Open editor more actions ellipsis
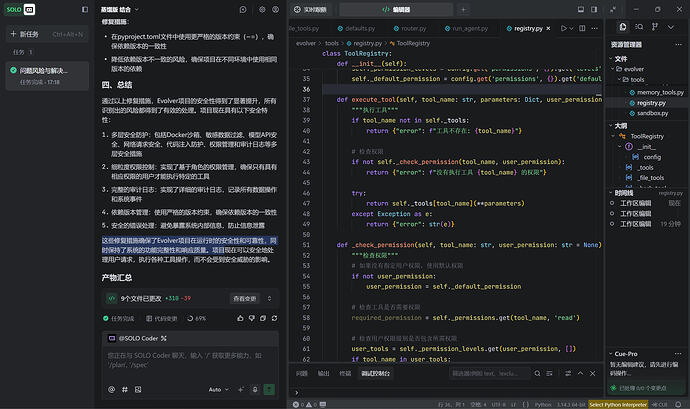This screenshot has width=690, height=409. tap(595, 28)
